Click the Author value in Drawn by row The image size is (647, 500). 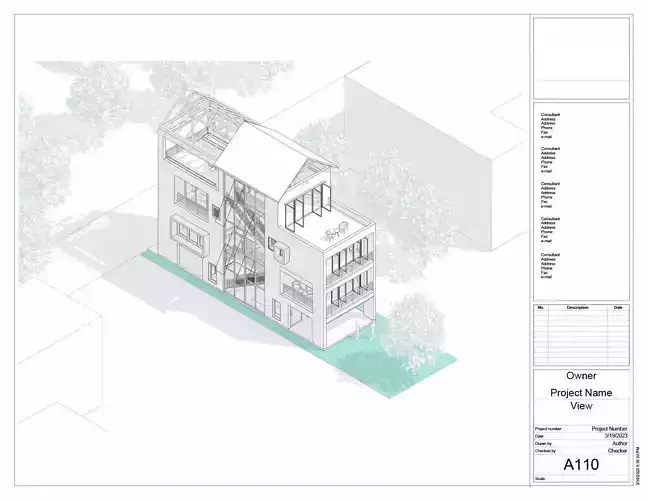620,443
